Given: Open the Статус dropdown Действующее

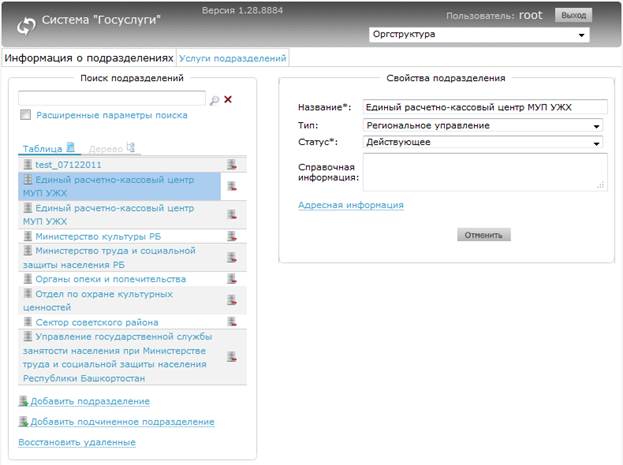Looking at the screenshot, I should pos(483,142).
